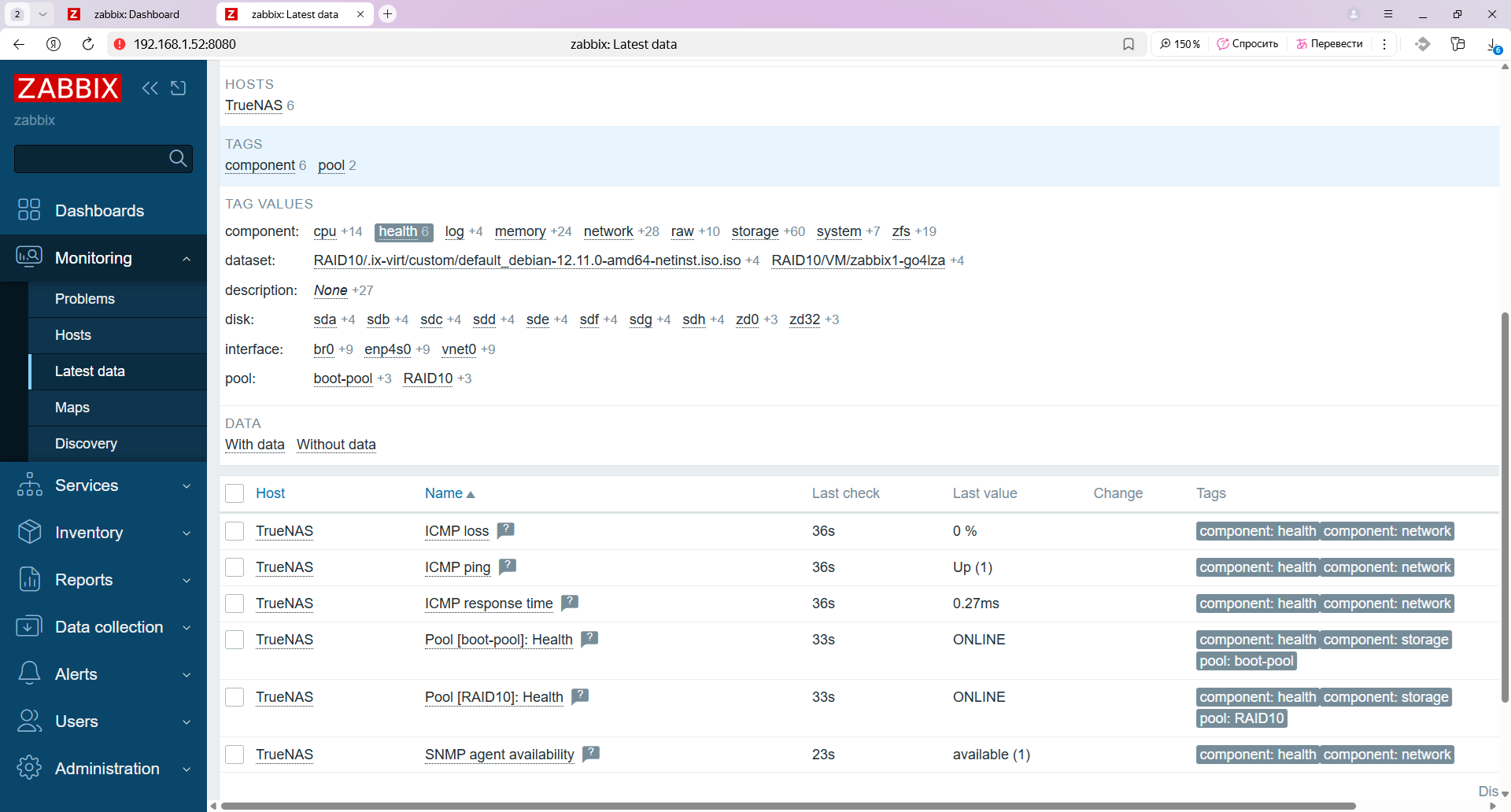
Task: Expand the Users menu chevron
Action: click(187, 722)
